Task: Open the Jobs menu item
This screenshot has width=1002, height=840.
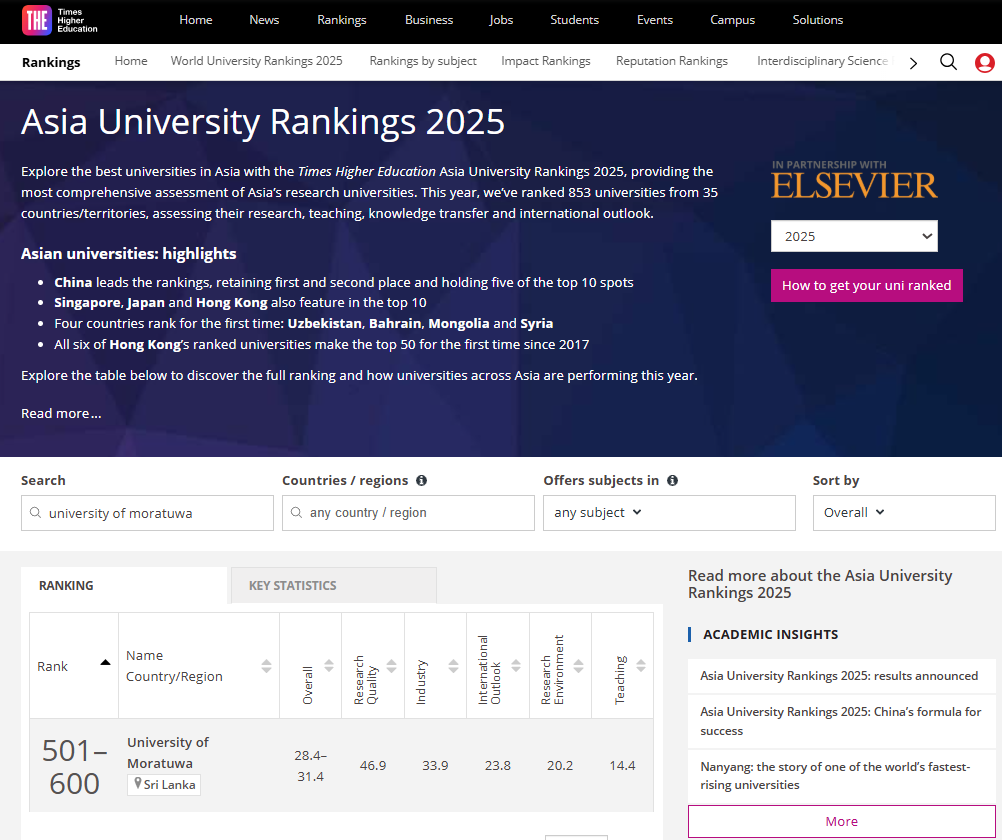Action: pyautogui.click(x=501, y=20)
